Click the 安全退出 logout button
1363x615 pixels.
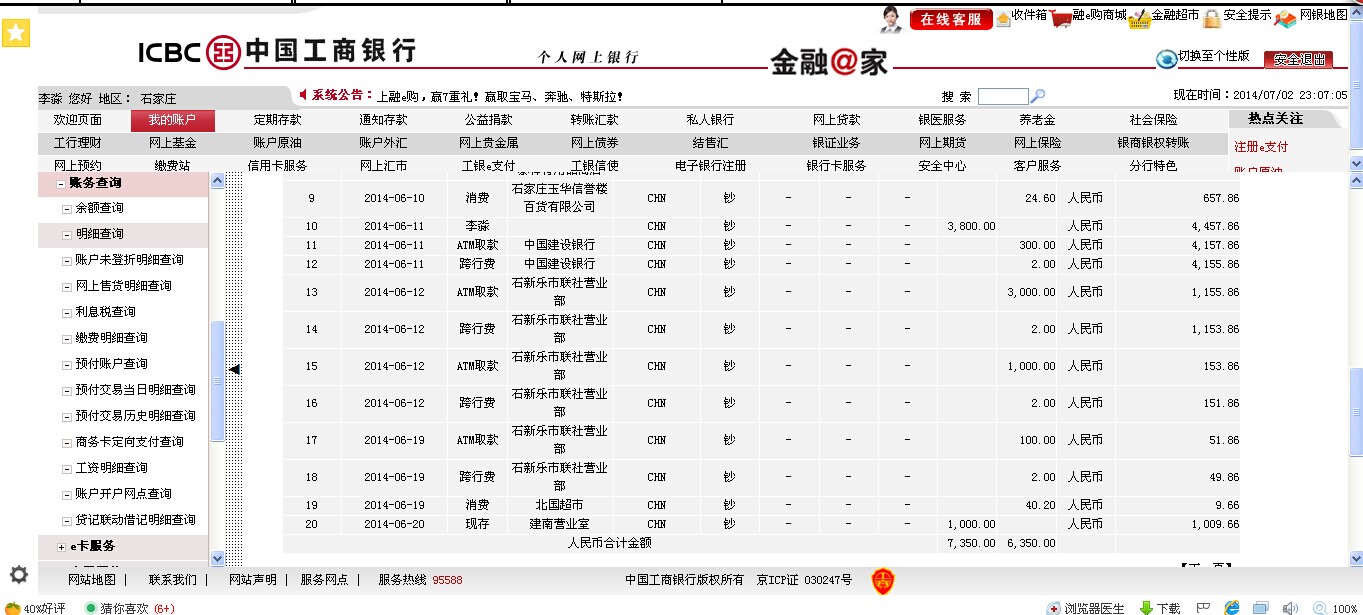click(x=1298, y=60)
